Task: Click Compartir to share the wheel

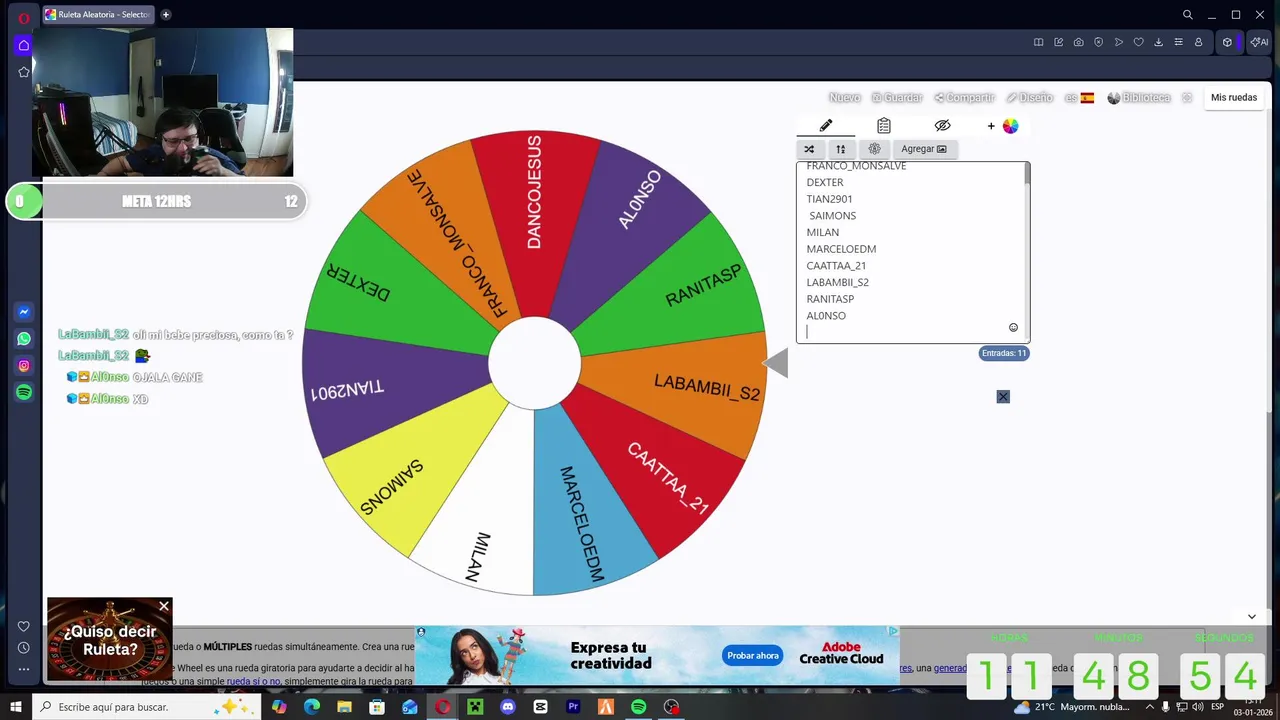Action: coord(965,98)
